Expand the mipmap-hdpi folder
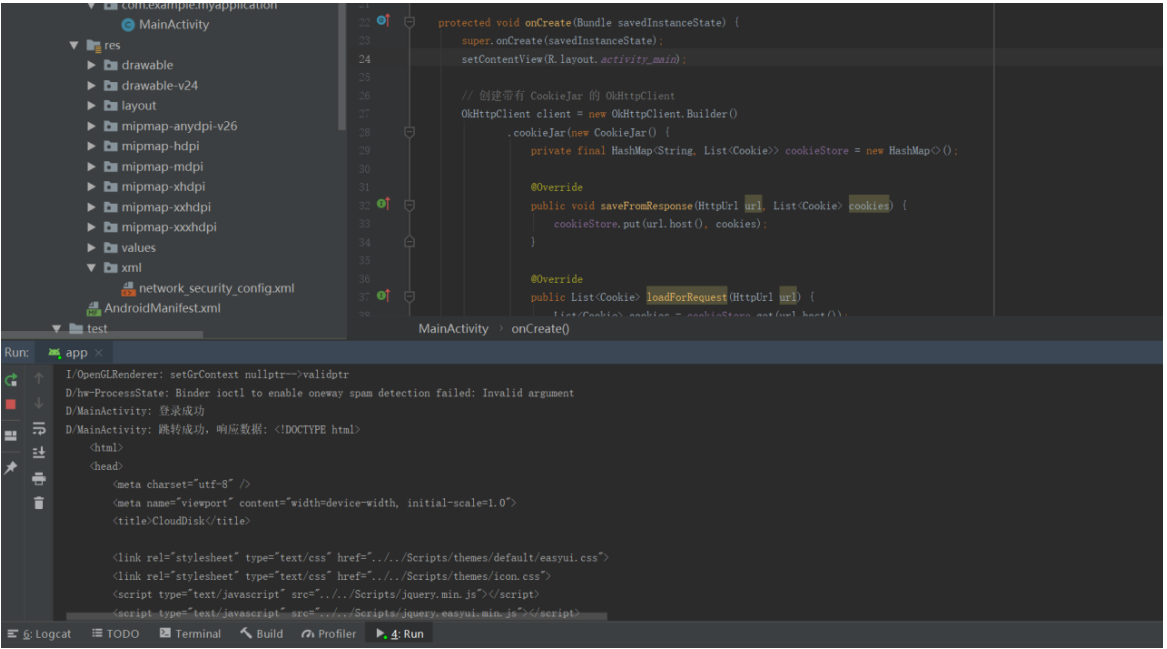This screenshot has width=1167, height=649. (92, 147)
